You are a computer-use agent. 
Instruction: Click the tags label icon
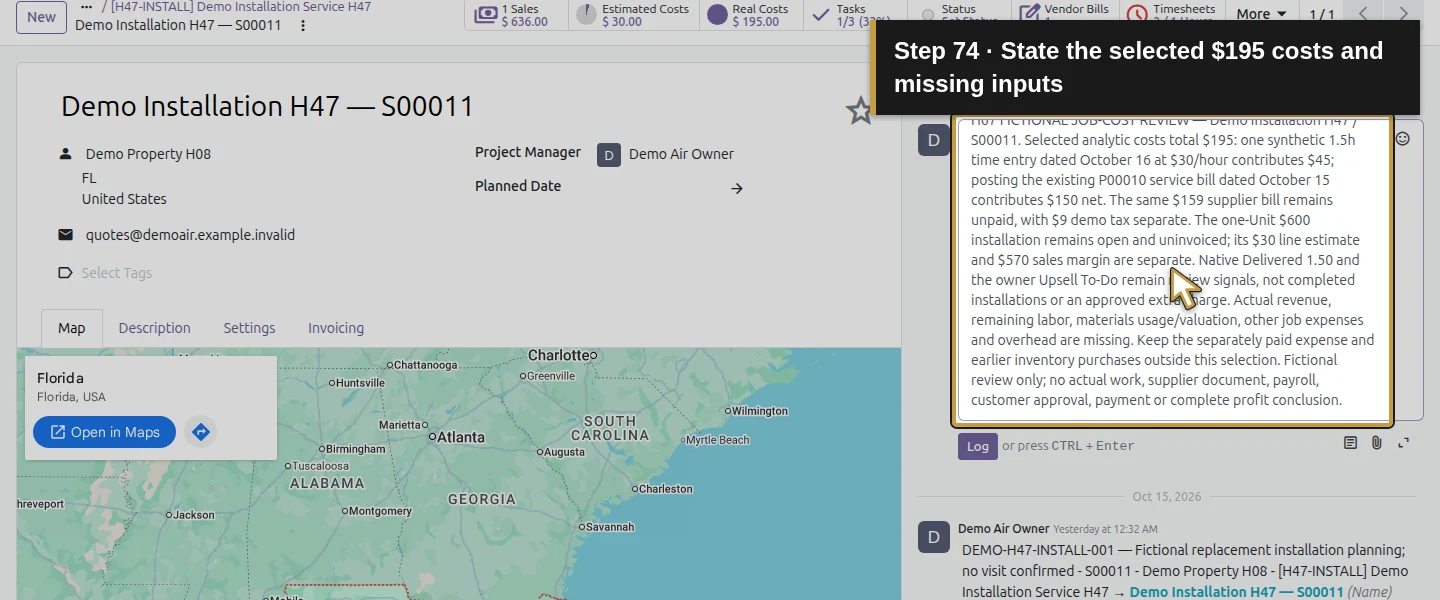click(66, 273)
